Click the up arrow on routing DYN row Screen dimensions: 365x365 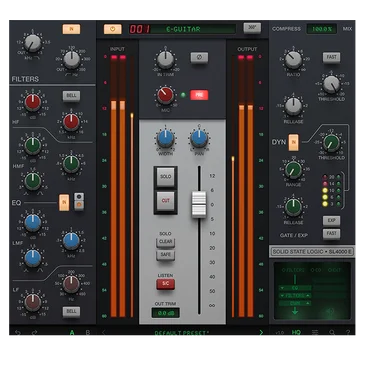[x=308, y=303]
